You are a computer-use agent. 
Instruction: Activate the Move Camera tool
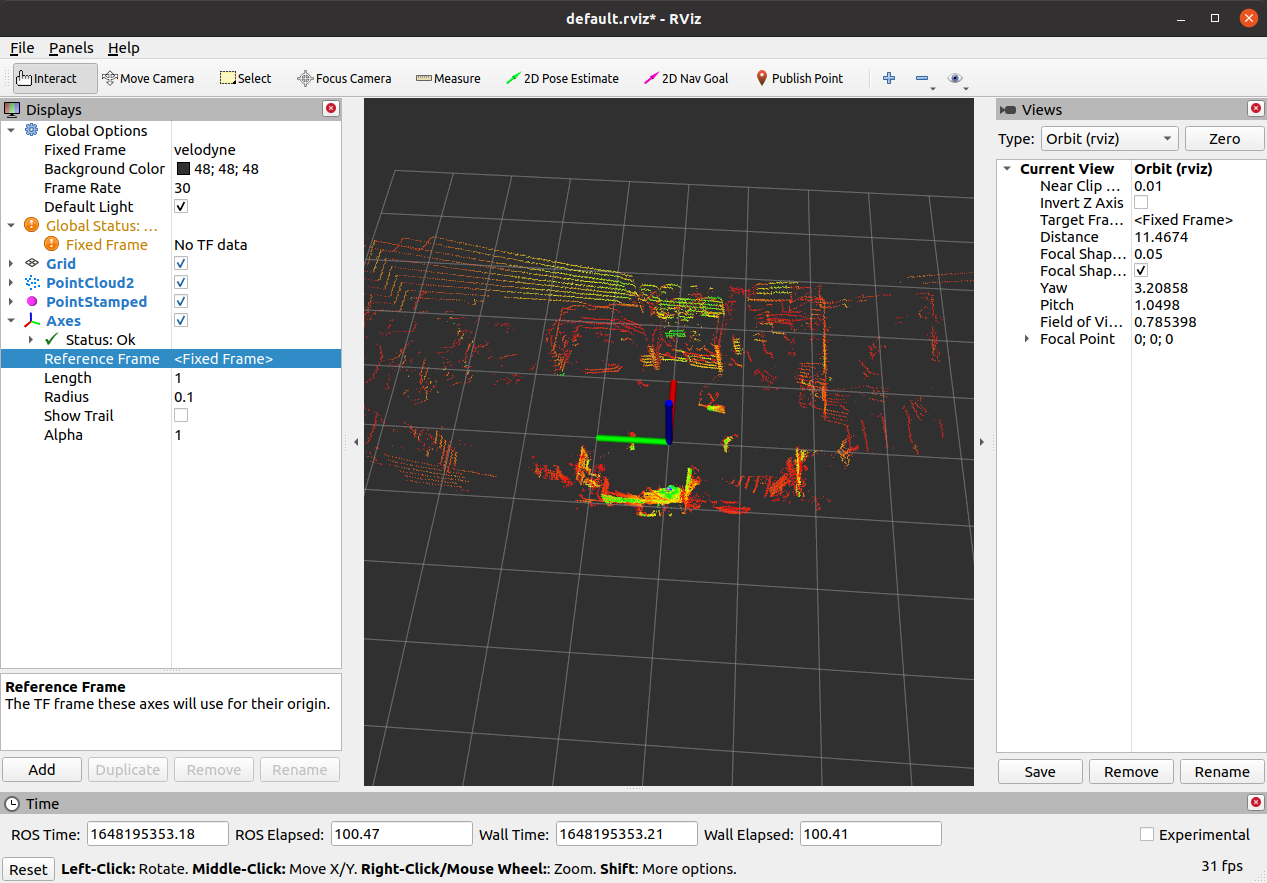click(x=148, y=78)
